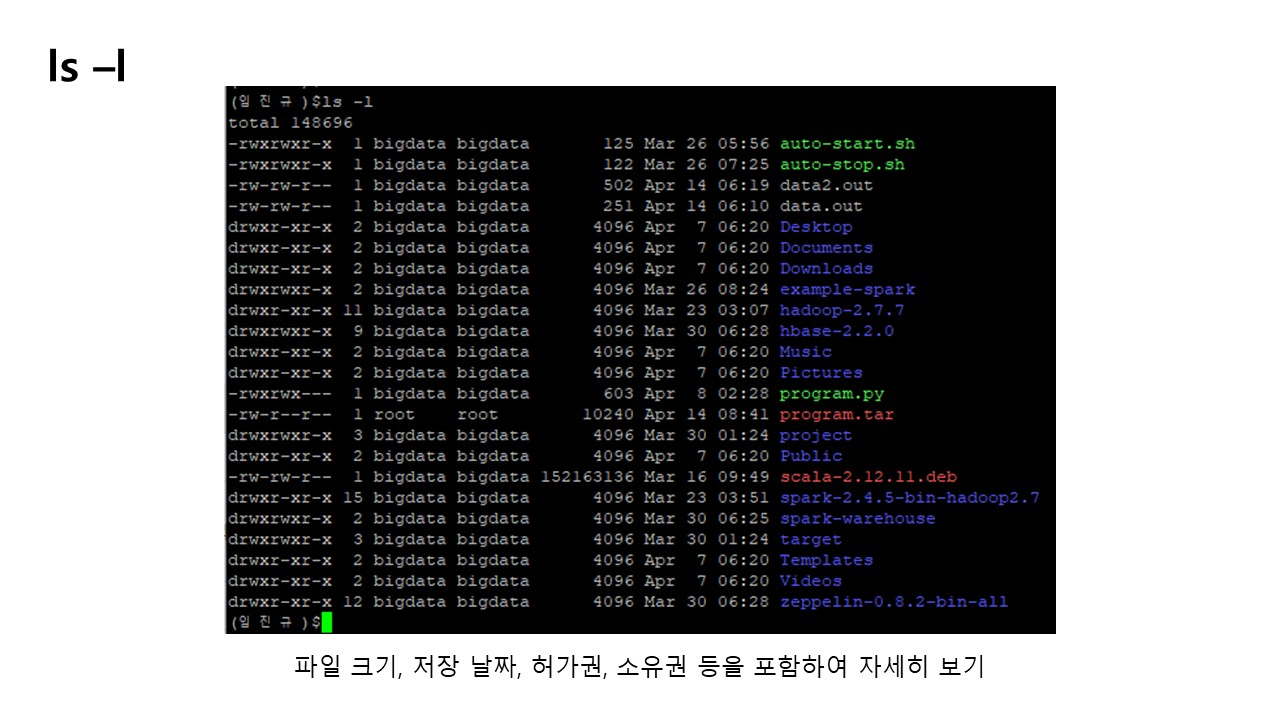
Task: Click the time 07:25 of auto-stop.sh
Action: click(x=744, y=165)
